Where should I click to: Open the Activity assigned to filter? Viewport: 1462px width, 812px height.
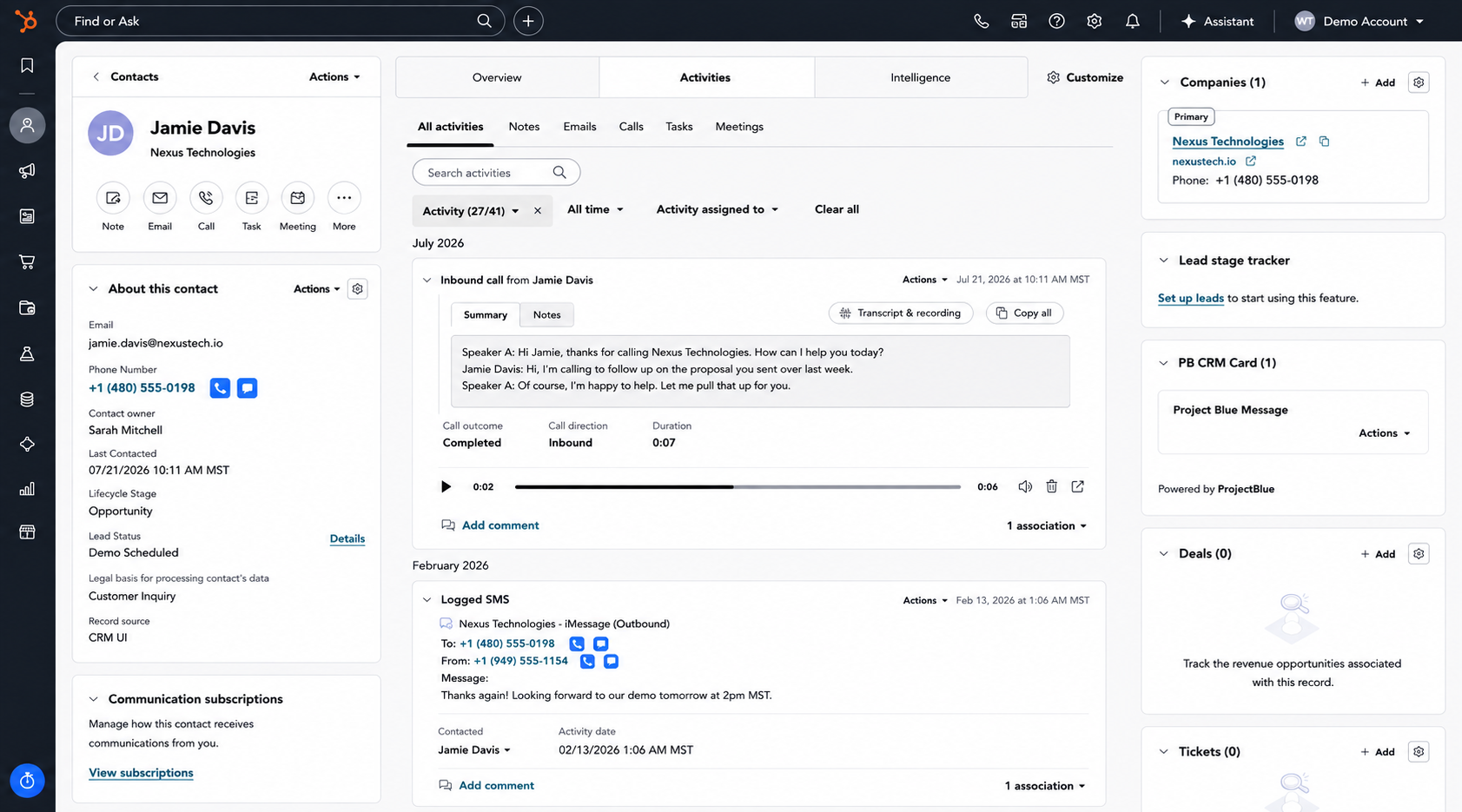pyautogui.click(x=717, y=209)
